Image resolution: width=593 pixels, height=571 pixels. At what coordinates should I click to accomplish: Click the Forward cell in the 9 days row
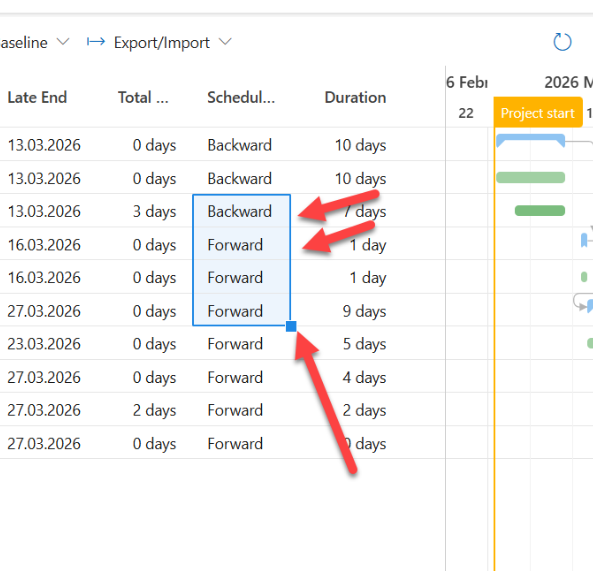click(241, 311)
